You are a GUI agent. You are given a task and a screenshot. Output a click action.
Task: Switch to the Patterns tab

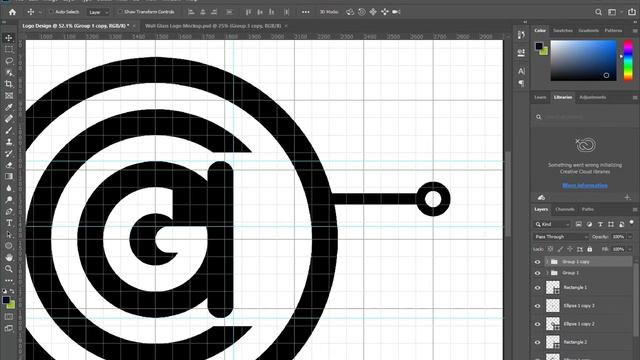coord(613,31)
